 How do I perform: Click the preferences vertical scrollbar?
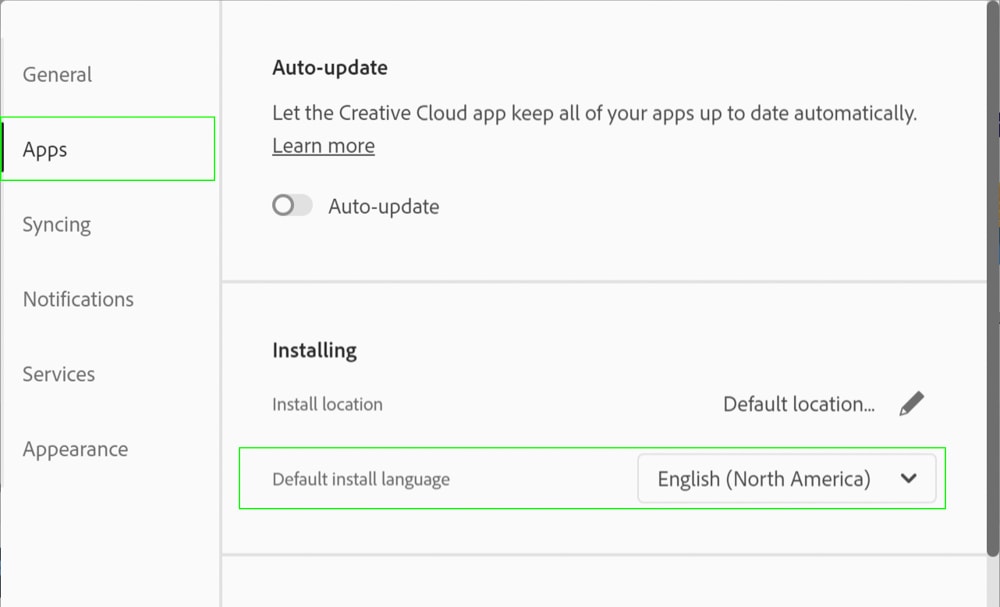point(993,281)
